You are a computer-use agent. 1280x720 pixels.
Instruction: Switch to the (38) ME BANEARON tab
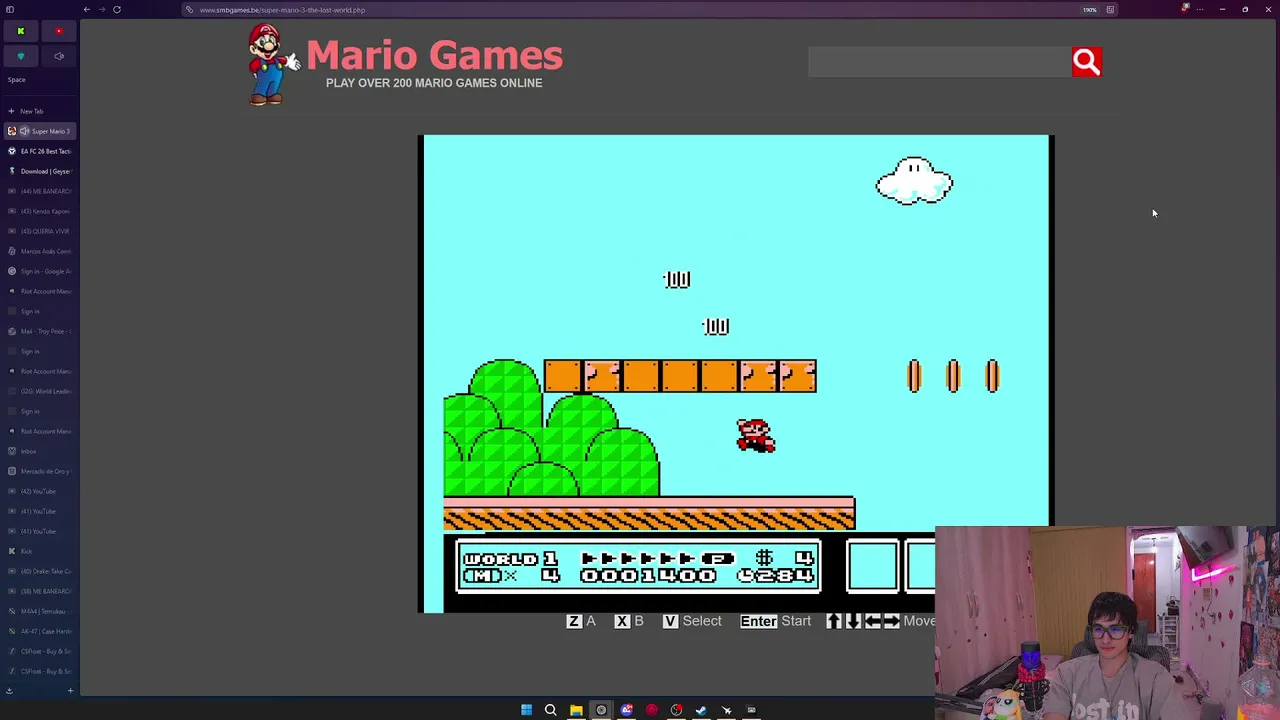point(40,591)
